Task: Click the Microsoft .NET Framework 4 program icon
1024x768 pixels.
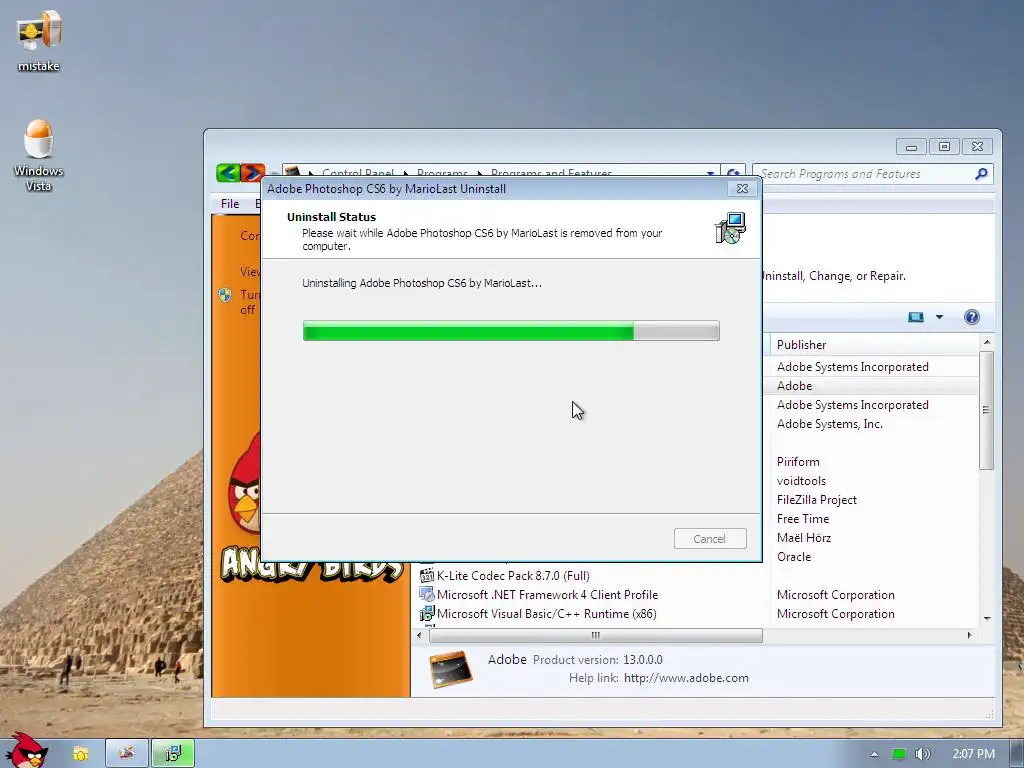Action: 426,594
